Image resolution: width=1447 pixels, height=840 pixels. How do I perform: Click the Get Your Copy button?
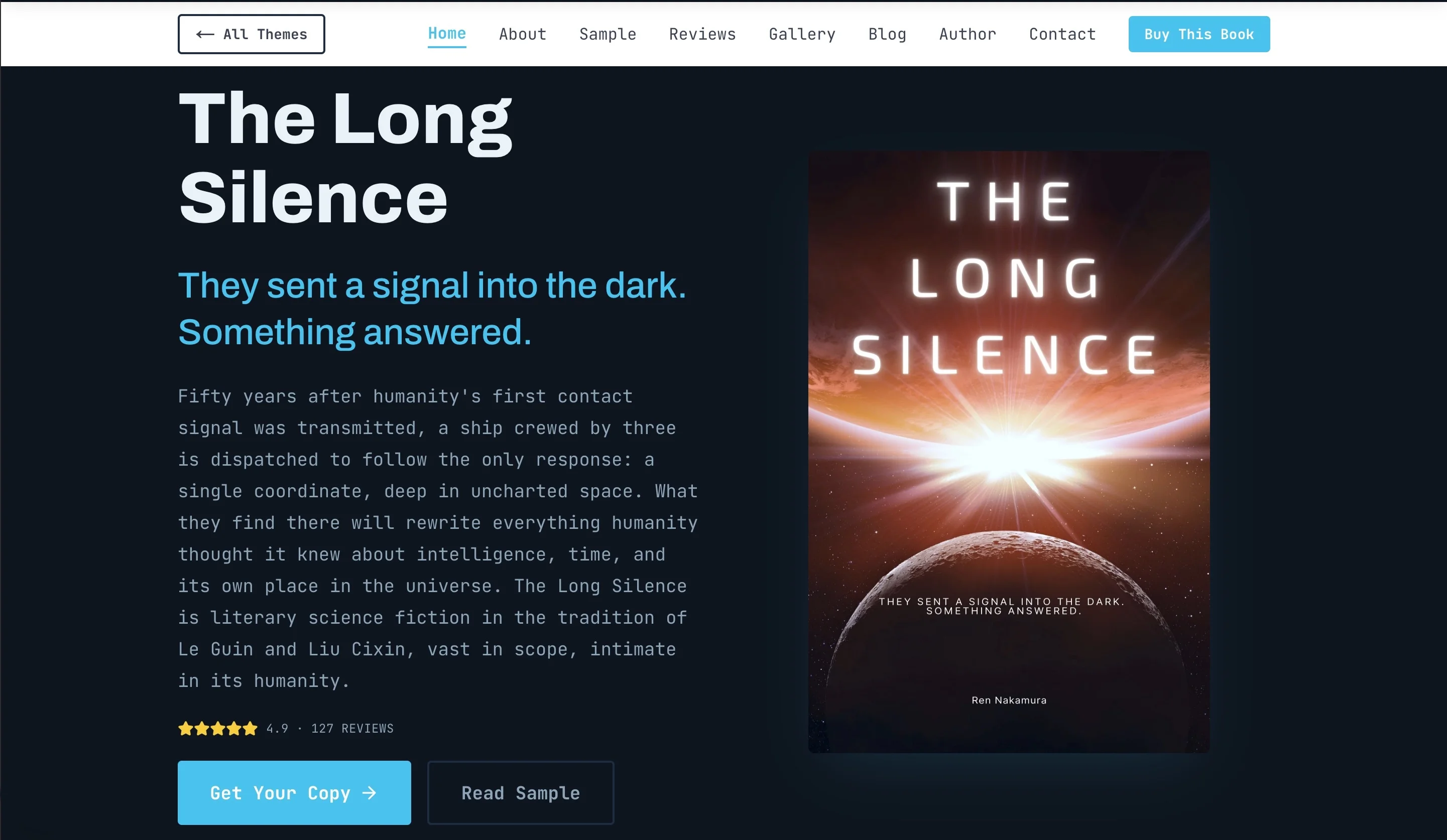(294, 793)
